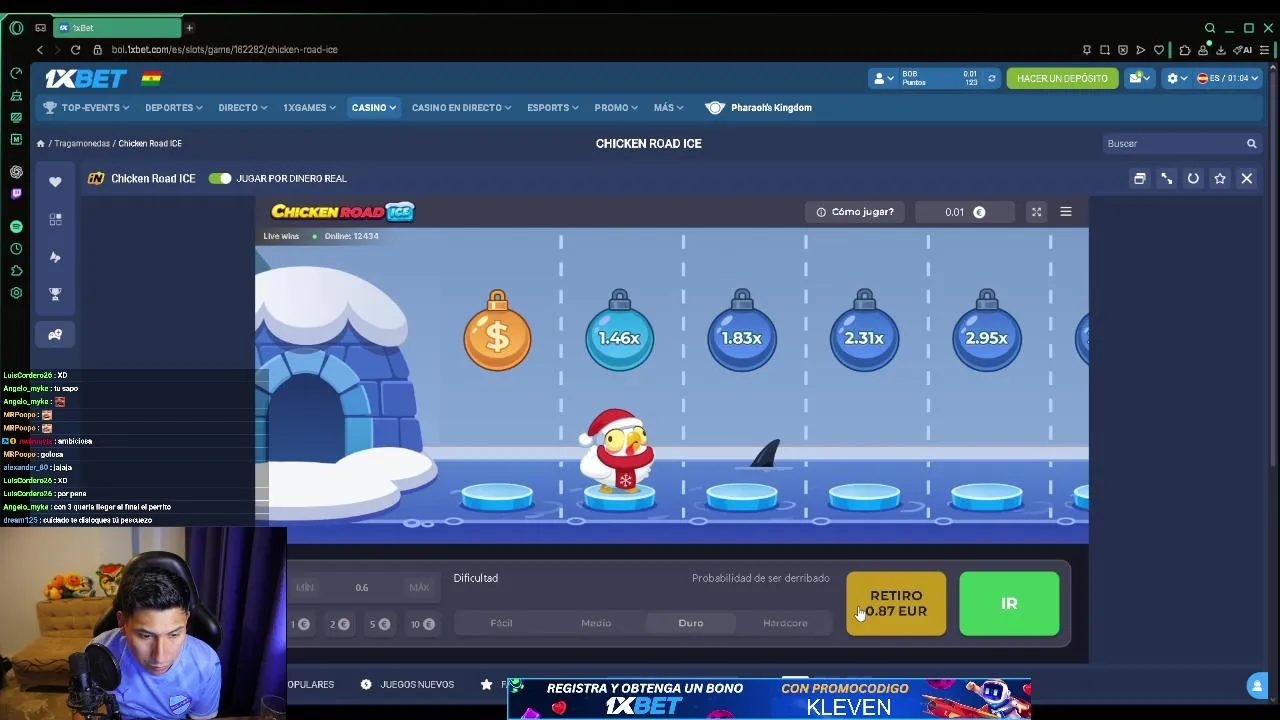Click the 1XBET logo
This screenshot has height=720, width=1280.
[x=86, y=78]
